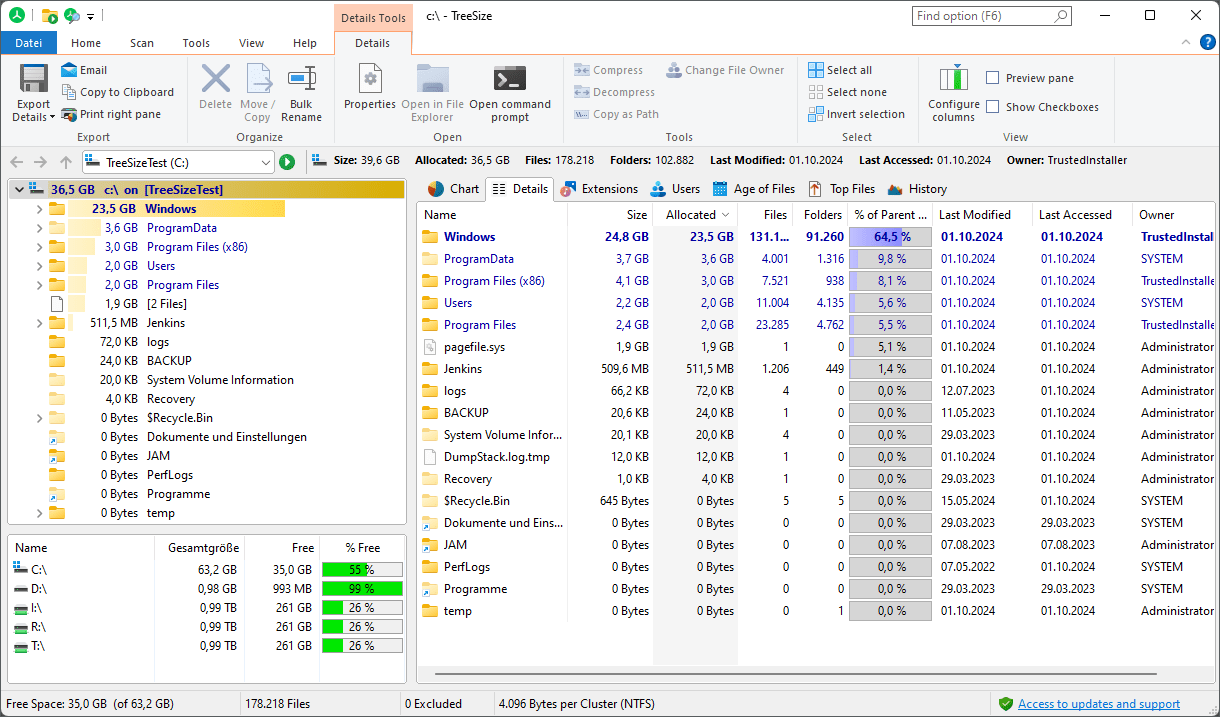Open the Scan ribbon tab
Image resolution: width=1220 pixels, height=717 pixels.
141,42
